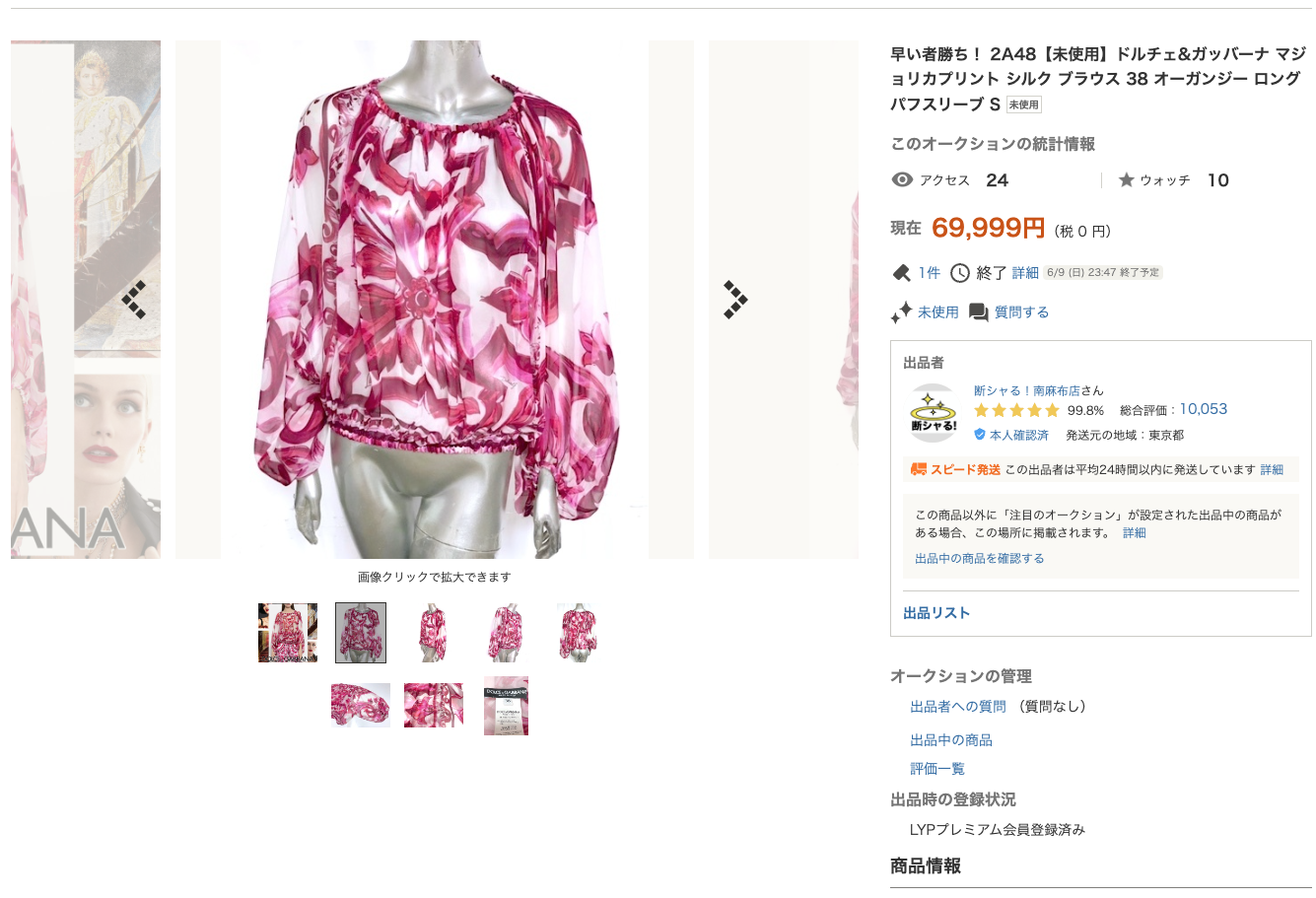Click 詳細 link for スピード発送
This screenshot has width=1316, height=898.
point(1272,470)
